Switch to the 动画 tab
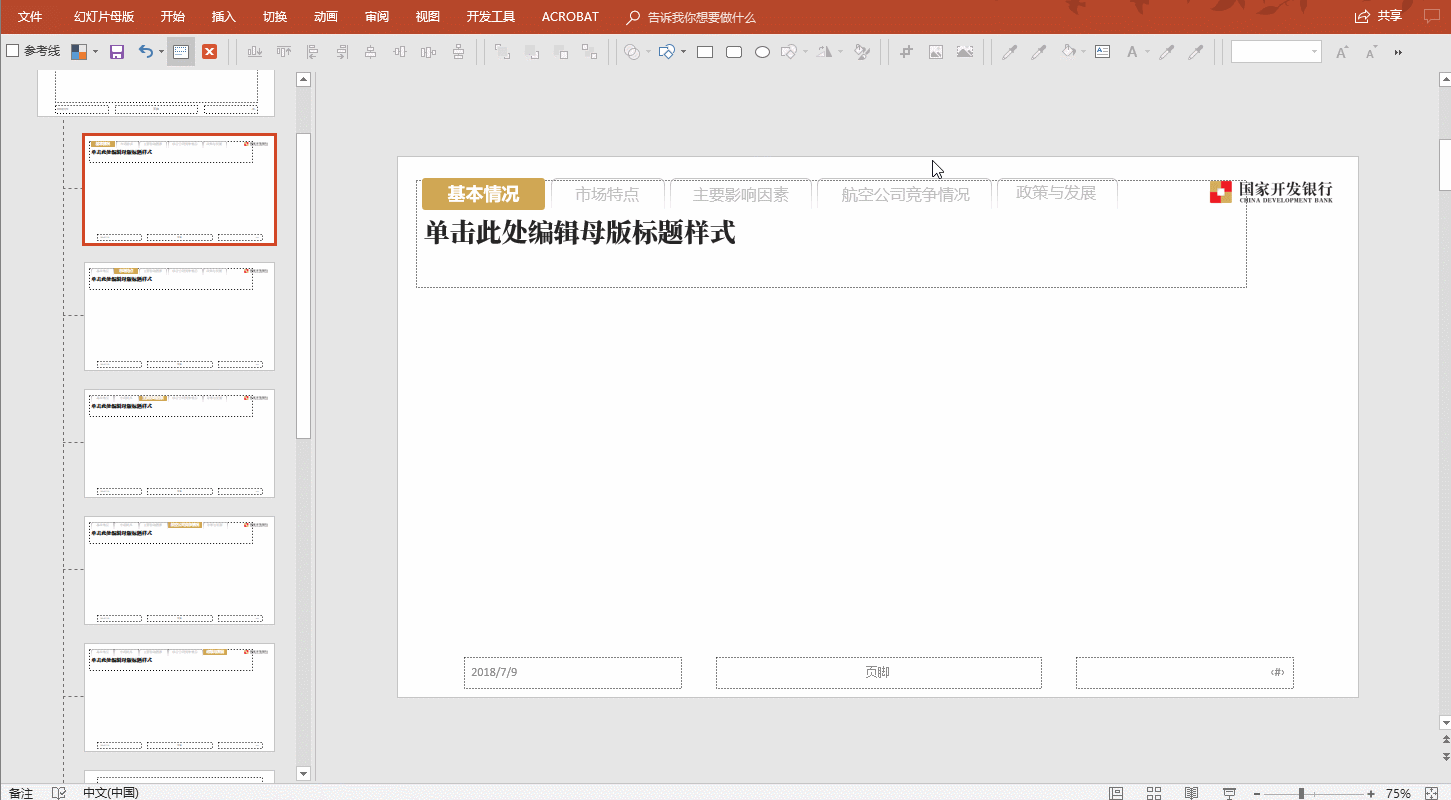 pos(326,17)
